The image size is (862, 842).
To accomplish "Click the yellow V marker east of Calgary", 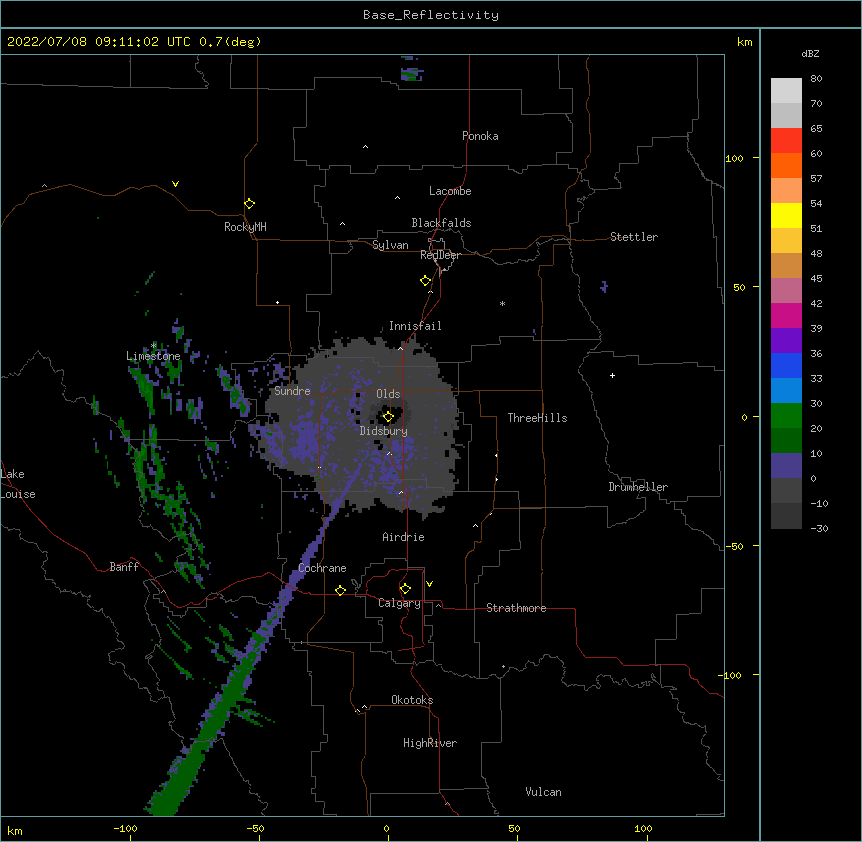I will coord(429,584).
